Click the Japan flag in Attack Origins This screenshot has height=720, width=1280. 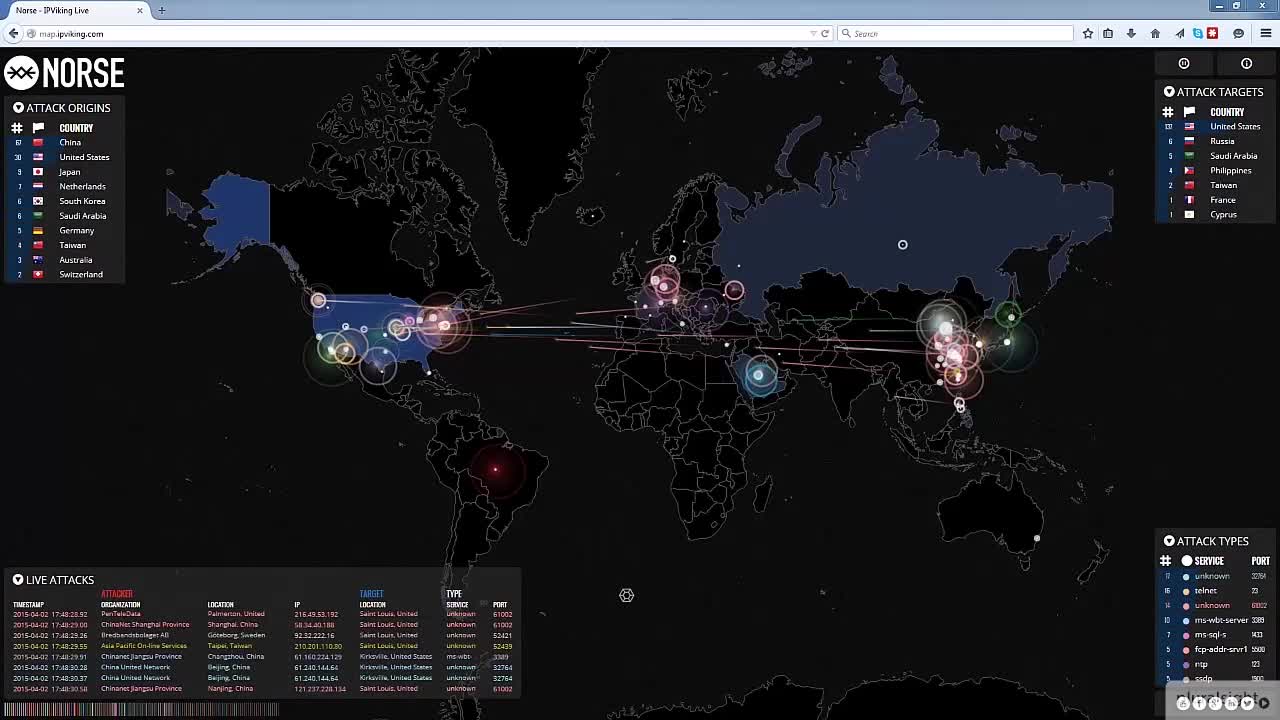[38, 172]
